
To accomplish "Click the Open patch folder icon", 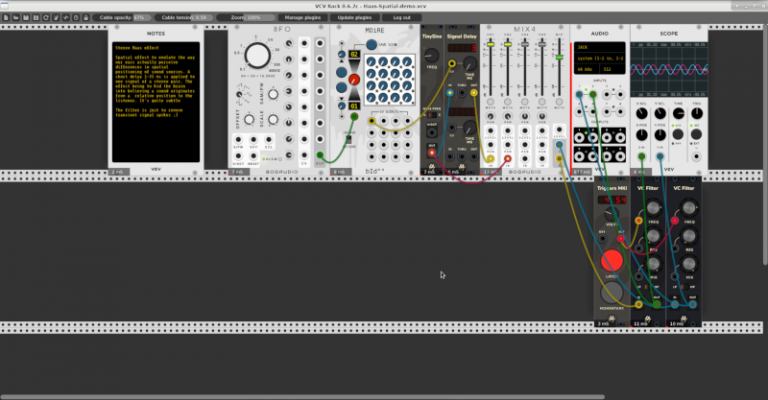I will (16, 18).
